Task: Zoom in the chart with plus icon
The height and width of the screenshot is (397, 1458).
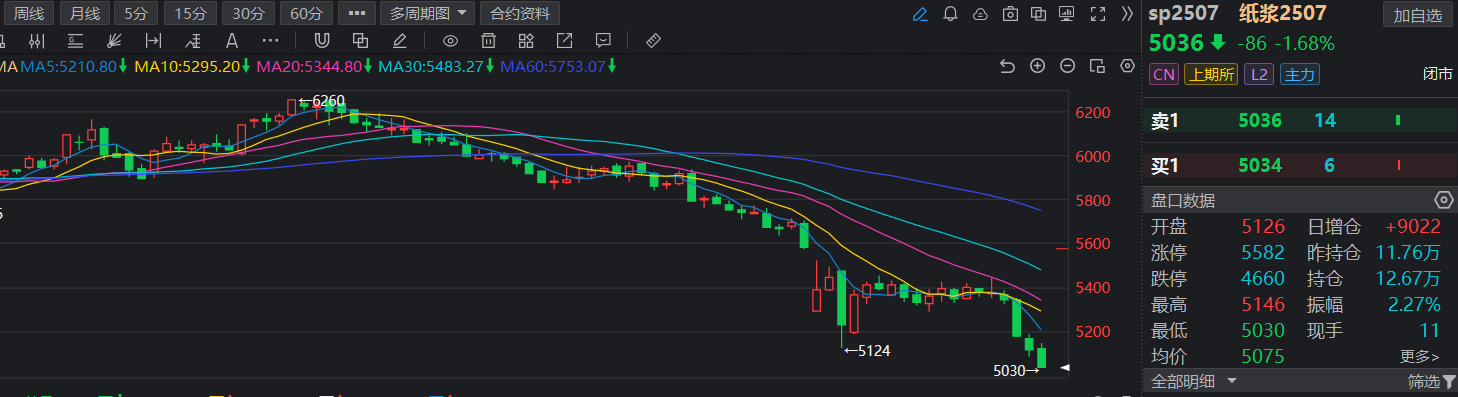Action: 1038,66
